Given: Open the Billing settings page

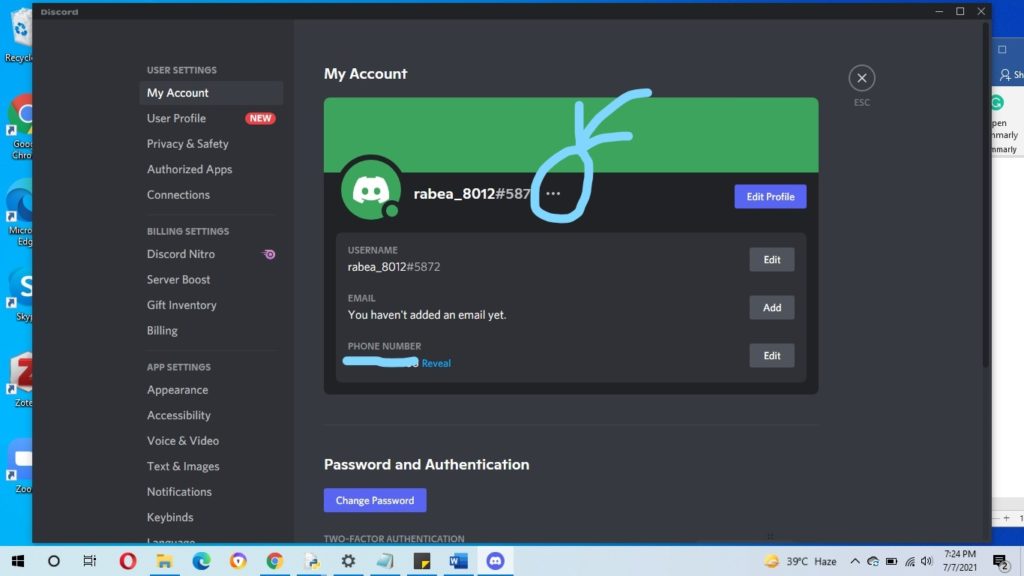Looking at the screenshot, I should click(x=211, y=330).
